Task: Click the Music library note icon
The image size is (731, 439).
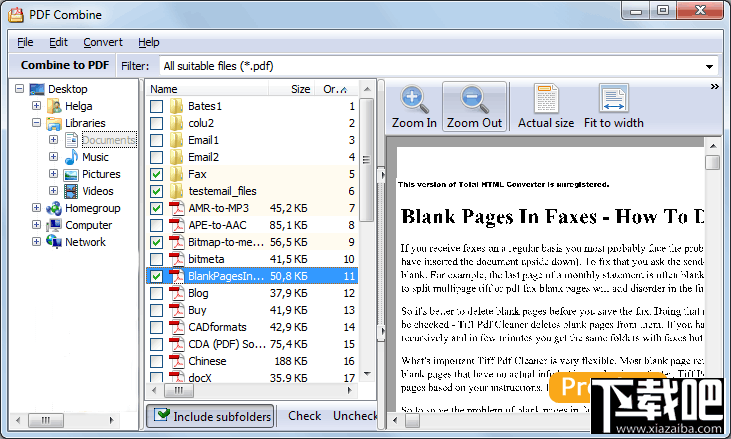Action: (x=71, y=158)
